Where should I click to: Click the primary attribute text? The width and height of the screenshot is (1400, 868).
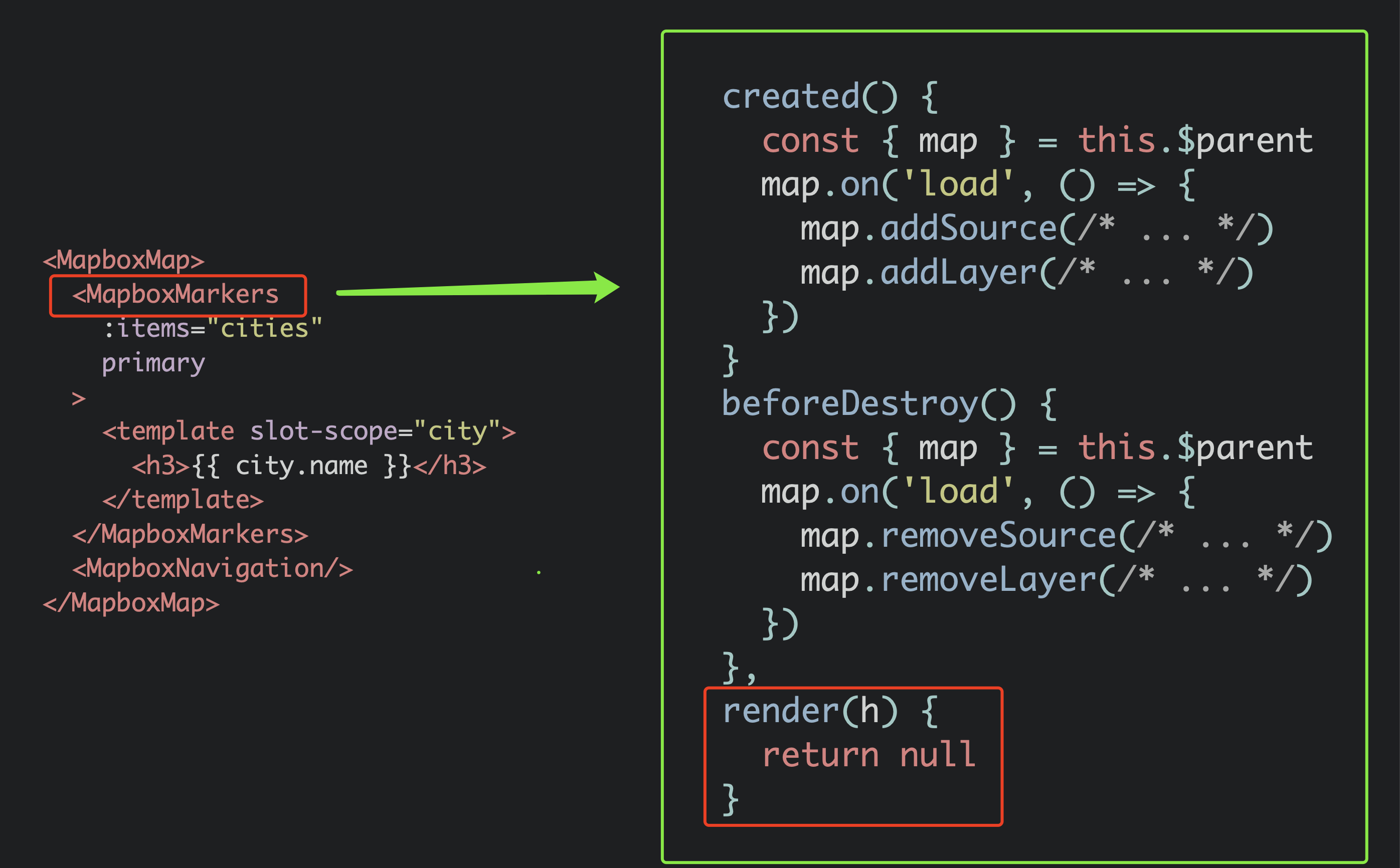153,363
